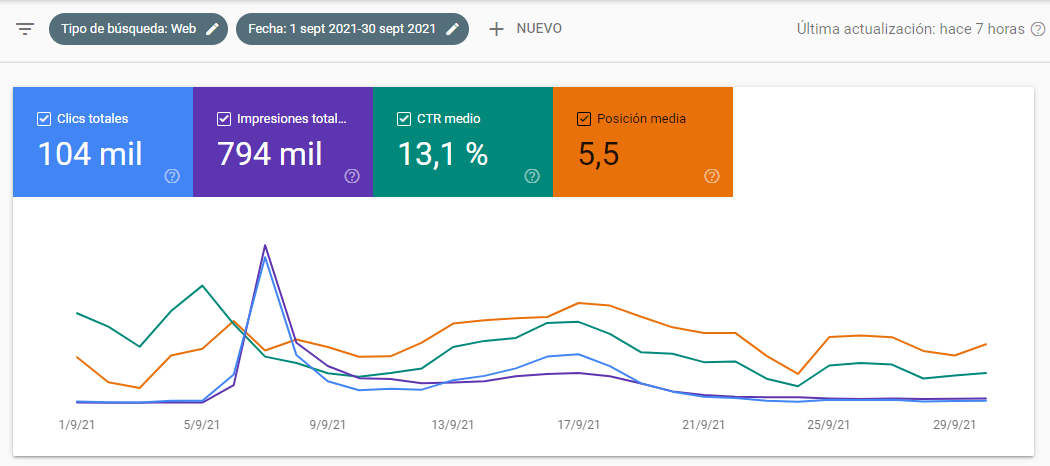This screenshot has width=1050, height=466.
Task: Open help icon in Posición media card
Action: click(x=712, y=176)
